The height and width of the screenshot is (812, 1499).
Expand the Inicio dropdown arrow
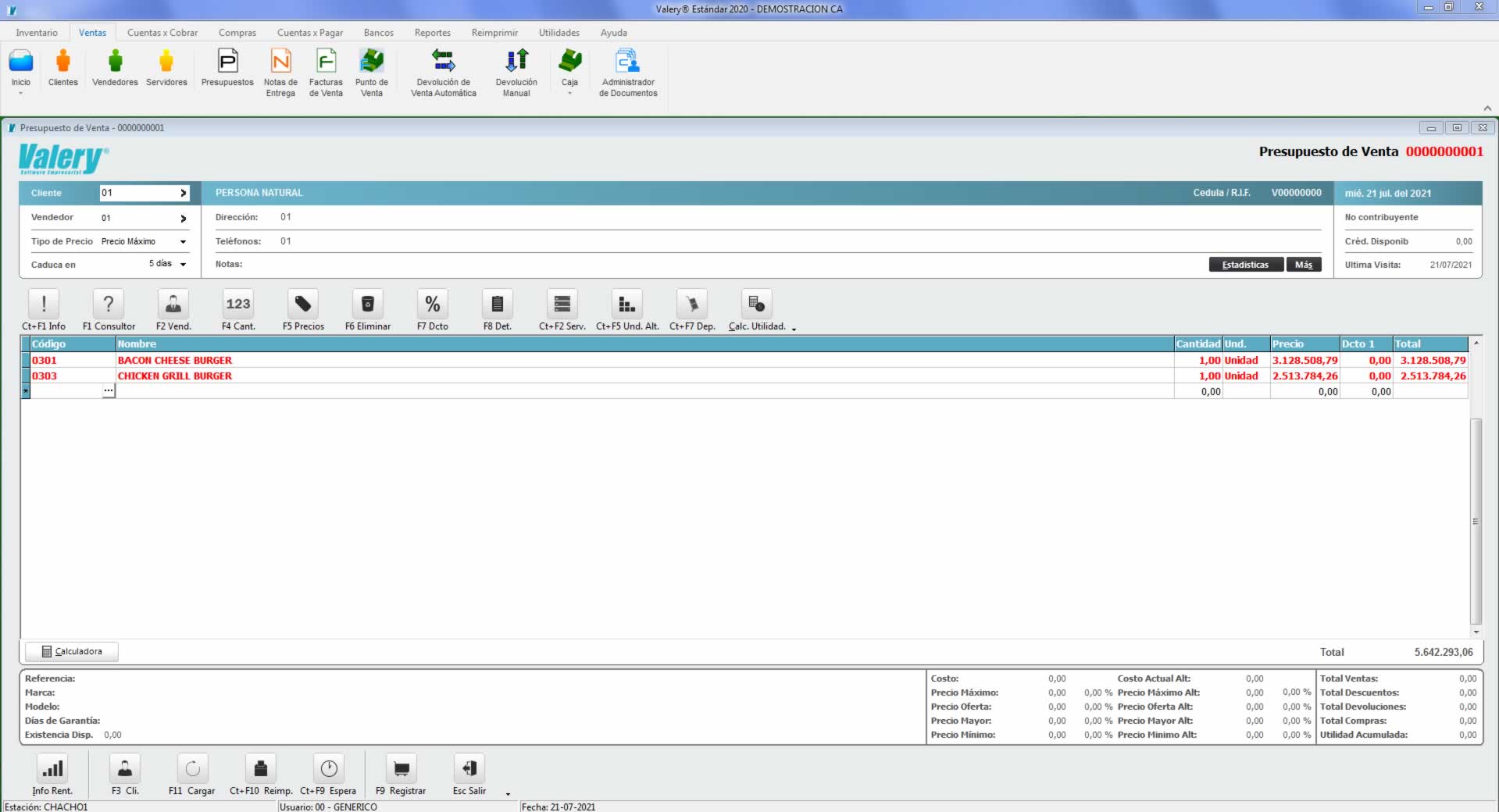(20, 94)
